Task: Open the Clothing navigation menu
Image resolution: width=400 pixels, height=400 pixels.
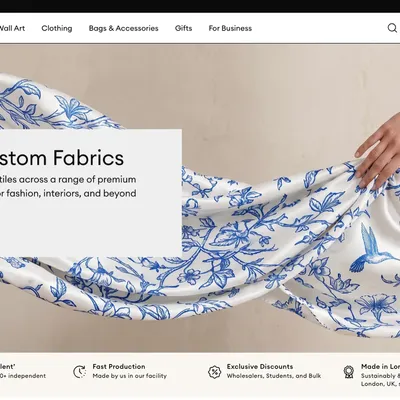Action: (57, 28)
